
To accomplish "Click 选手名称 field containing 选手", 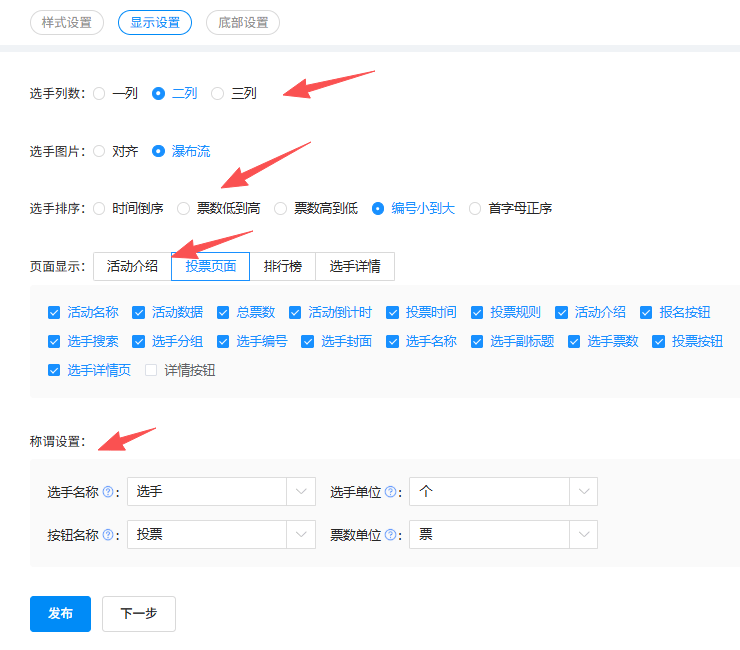I will [207, 491].
